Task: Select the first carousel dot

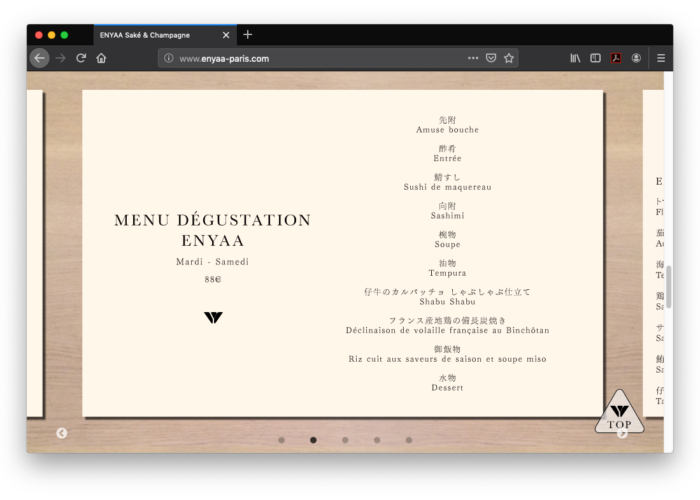Action: [x=281, y=440]
